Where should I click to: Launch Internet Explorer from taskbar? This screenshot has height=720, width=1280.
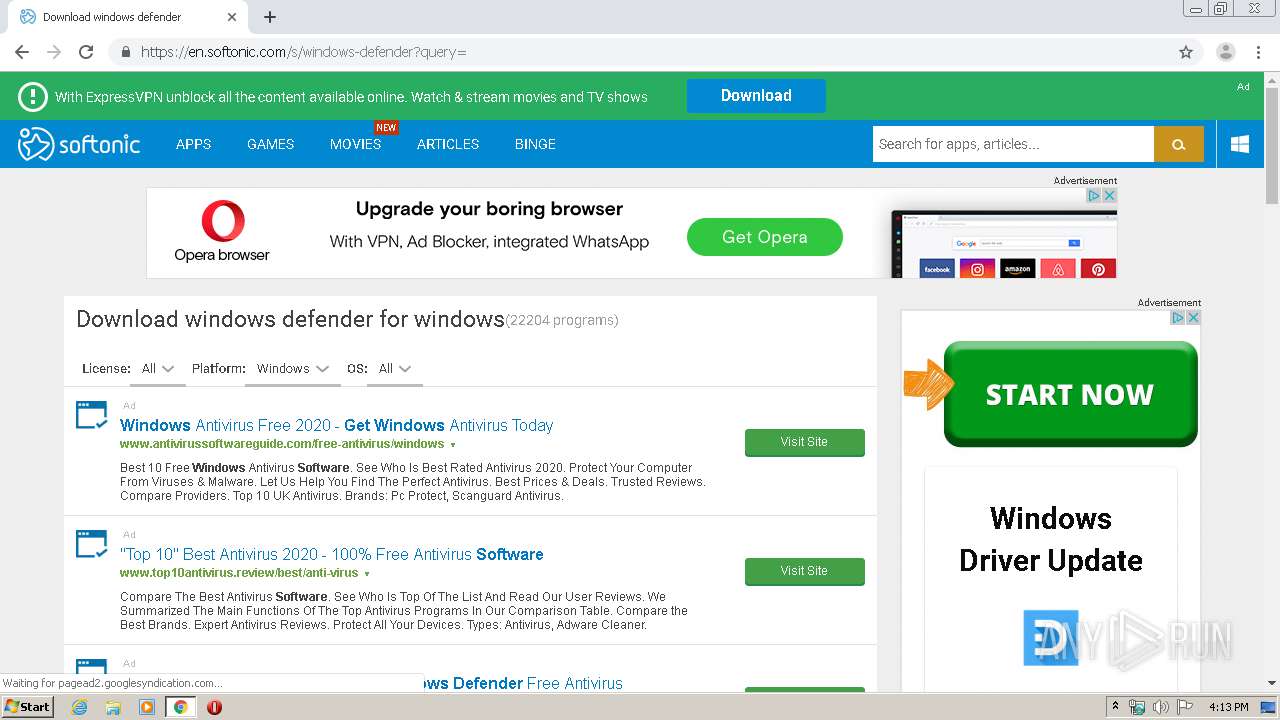point(80,707)
